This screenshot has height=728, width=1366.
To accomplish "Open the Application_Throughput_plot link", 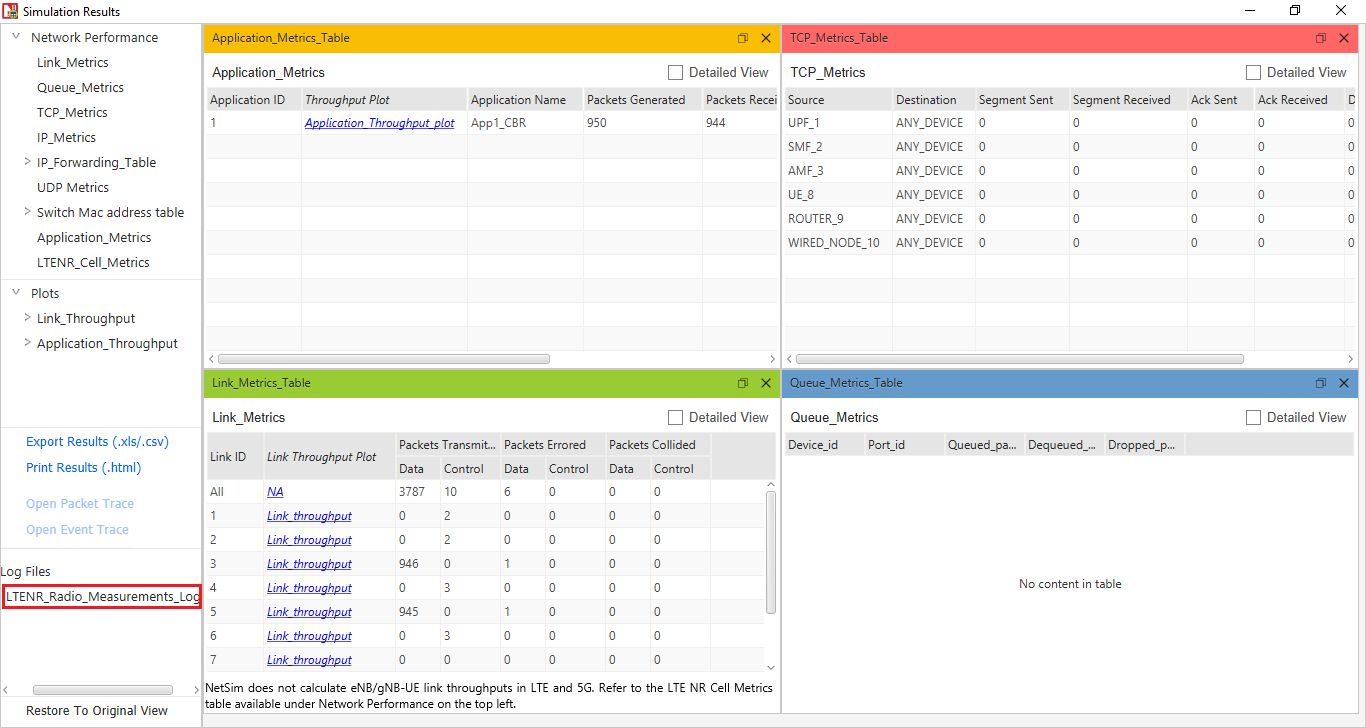I will tap(380, 123).
